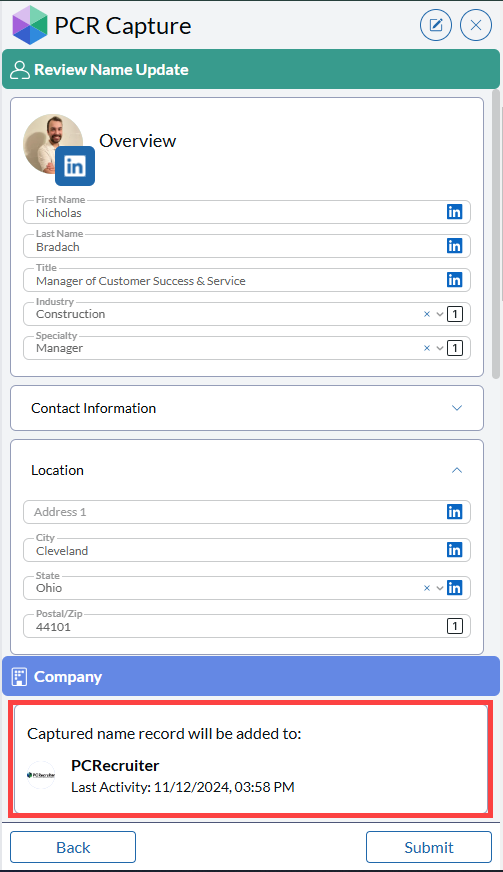Screen dimensions: 503x872
Task: Click the LinkedIn icon in Address 1 field
Action: tap(455, 512)
